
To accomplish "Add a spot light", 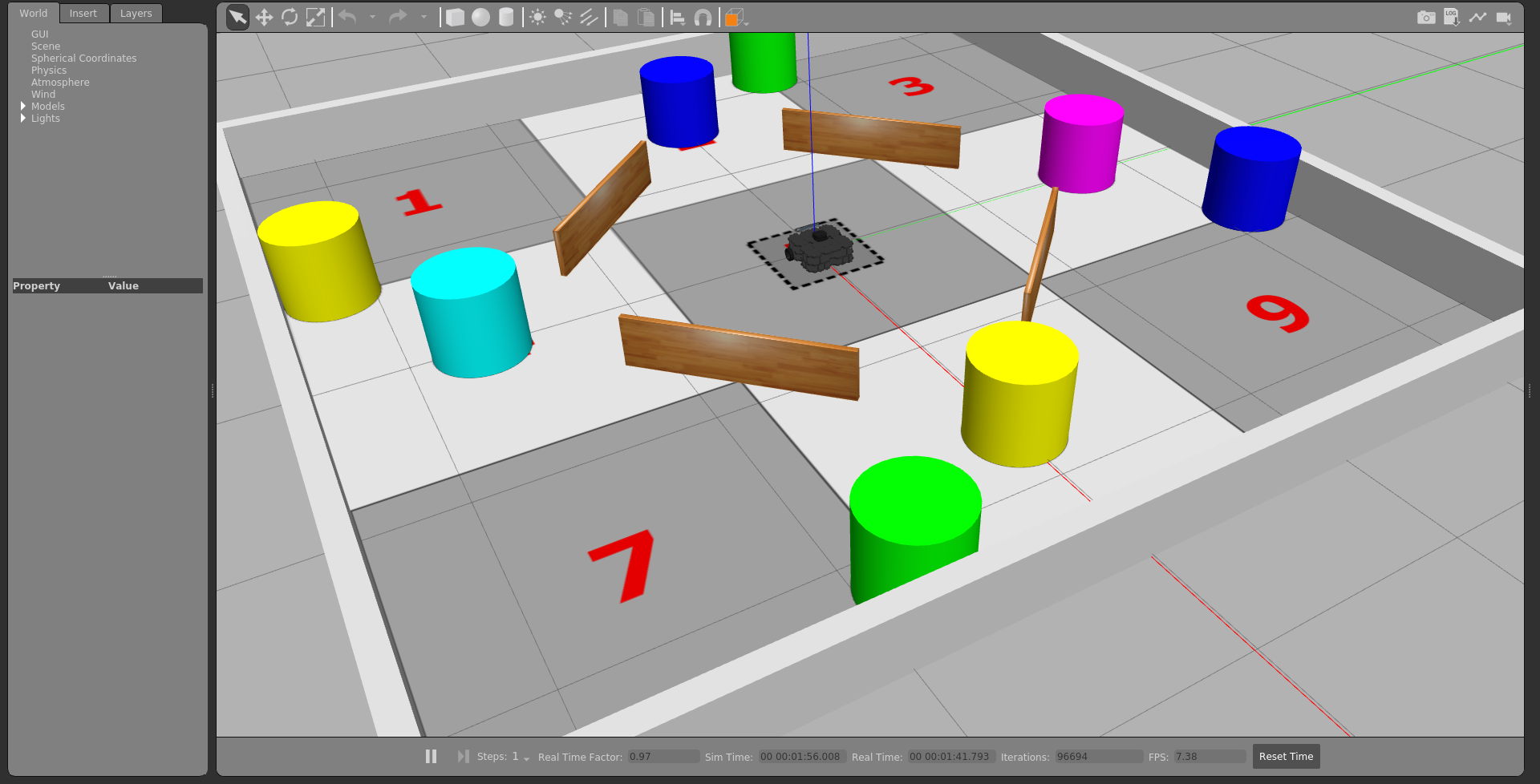I will [563, 17].
